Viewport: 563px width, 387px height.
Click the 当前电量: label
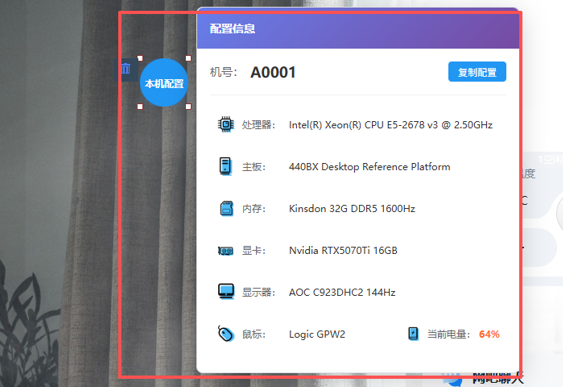click(x=448, y=334)
